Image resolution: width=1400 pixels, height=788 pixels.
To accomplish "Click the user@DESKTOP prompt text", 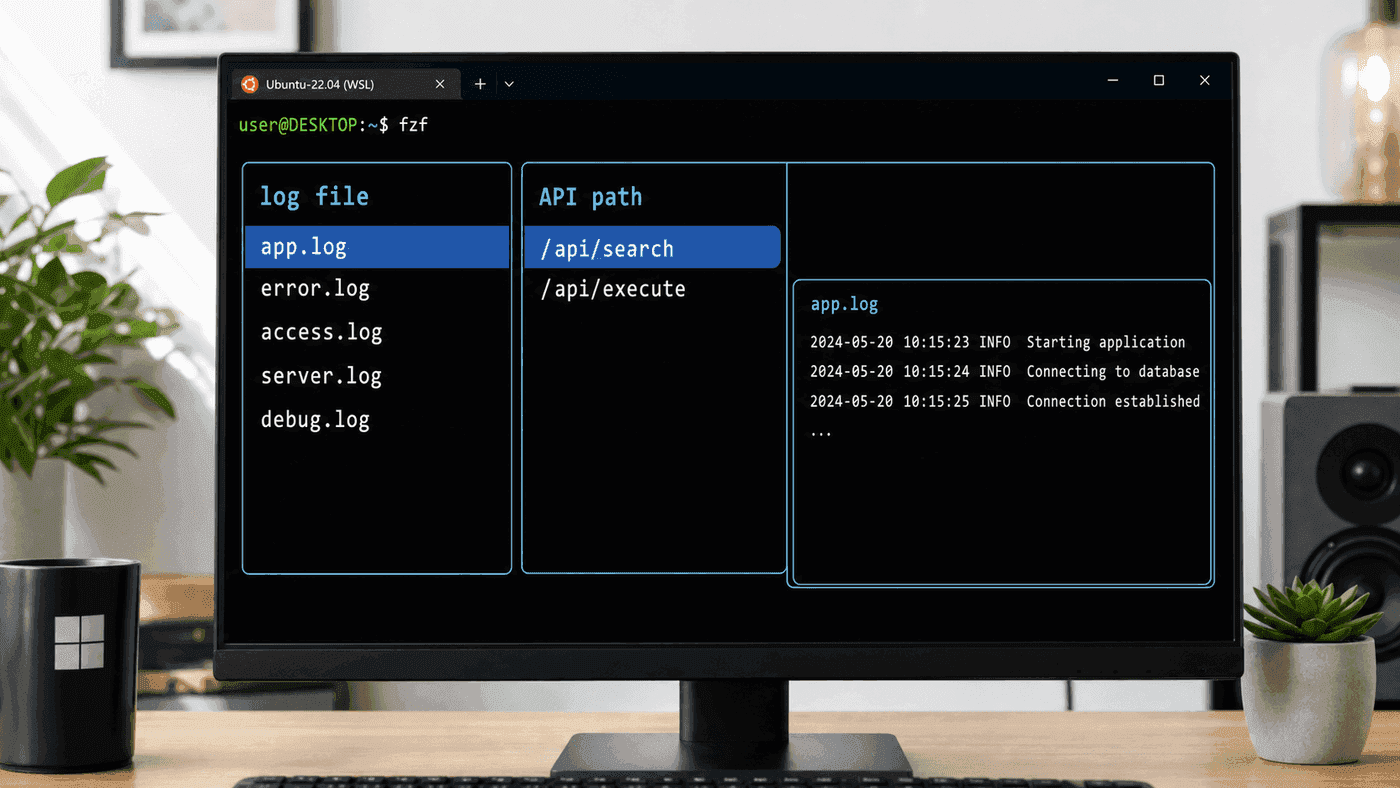I will point(298,125).
